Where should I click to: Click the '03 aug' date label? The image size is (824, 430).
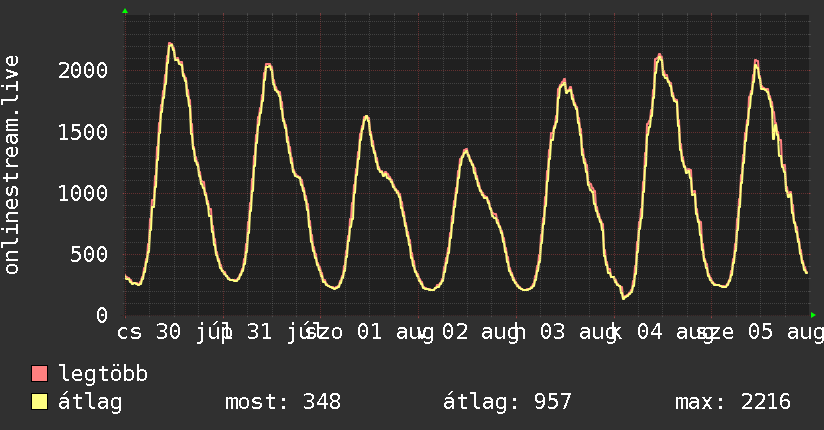pos(579,332)
